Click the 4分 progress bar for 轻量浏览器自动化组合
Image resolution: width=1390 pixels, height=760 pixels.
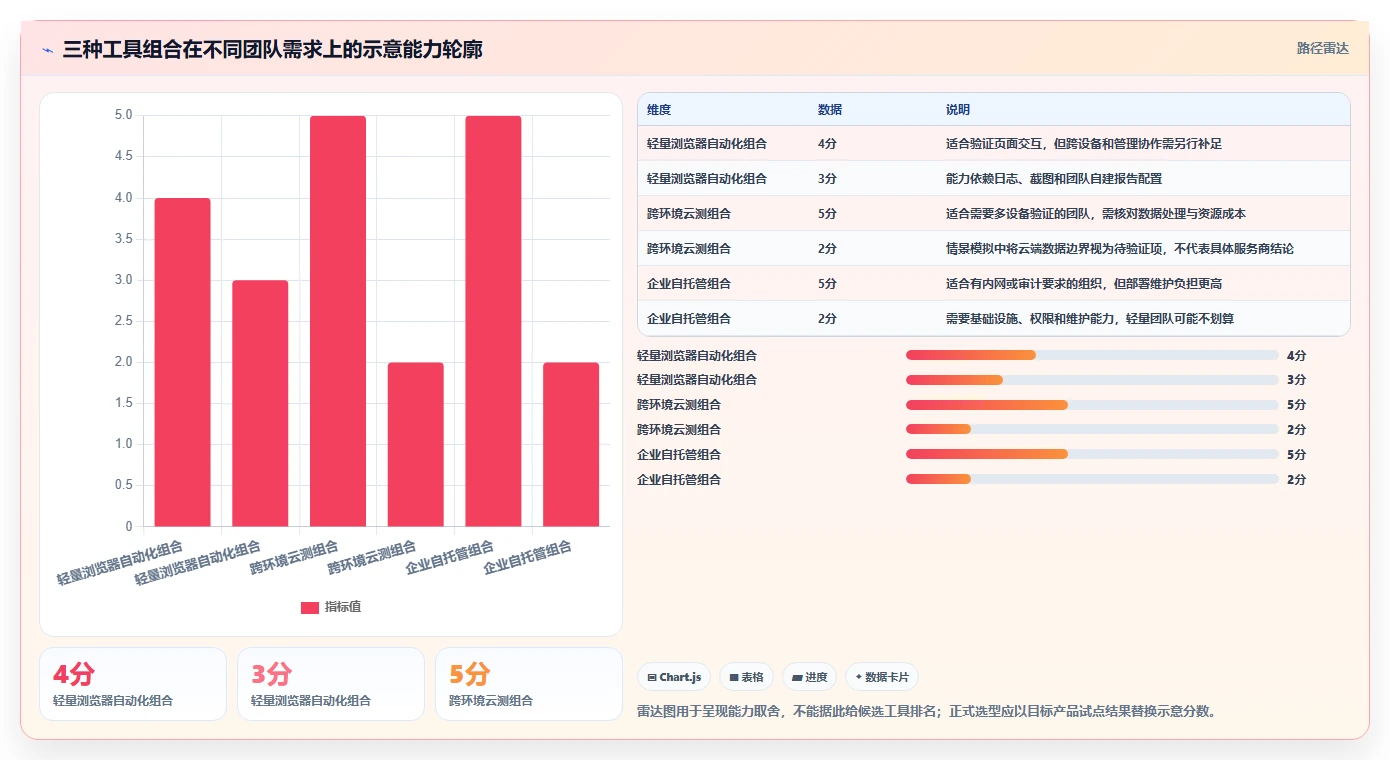click(x=1092, y=355)
